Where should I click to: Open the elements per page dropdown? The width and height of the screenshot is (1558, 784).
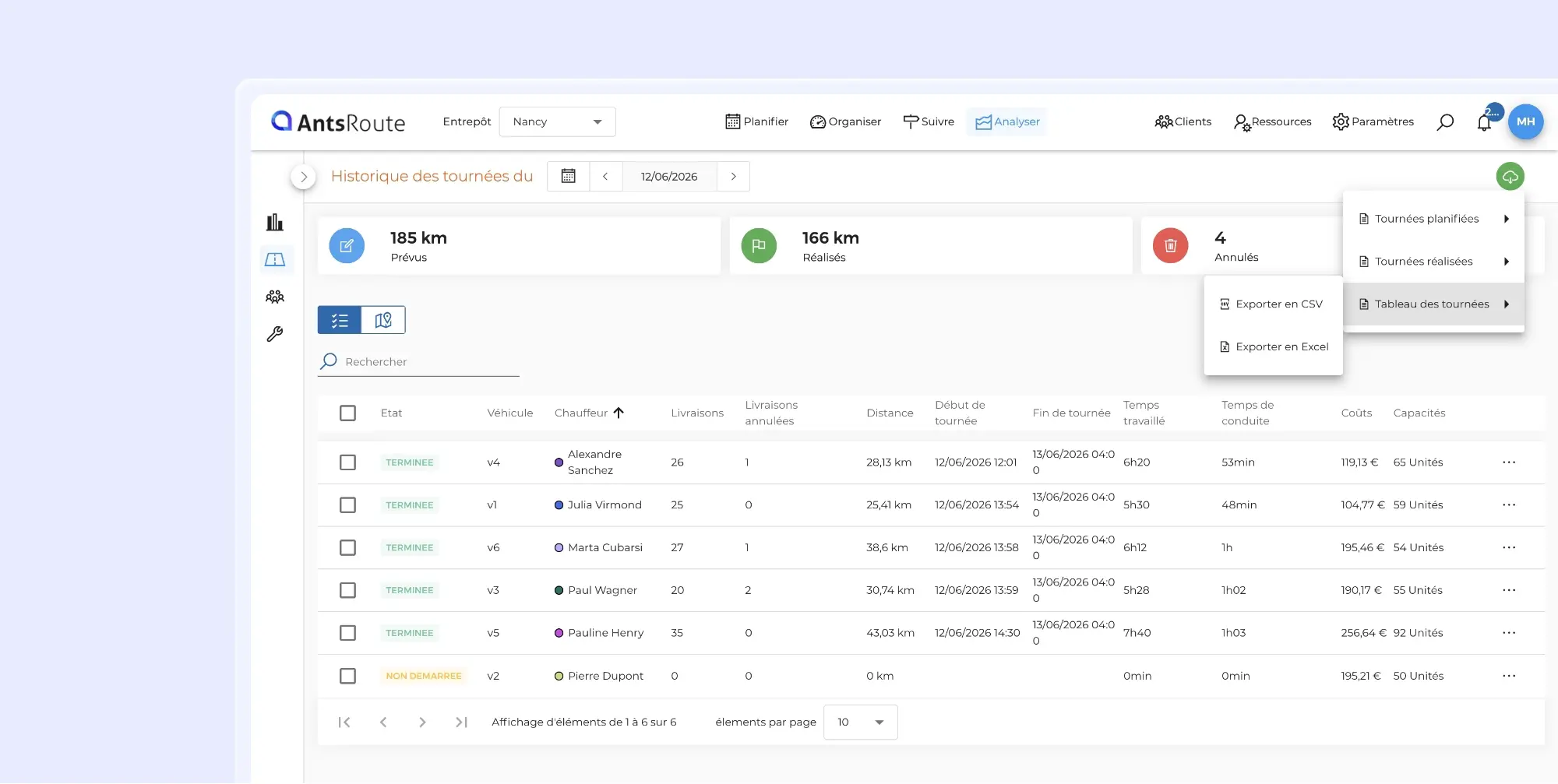click(861, 722)
